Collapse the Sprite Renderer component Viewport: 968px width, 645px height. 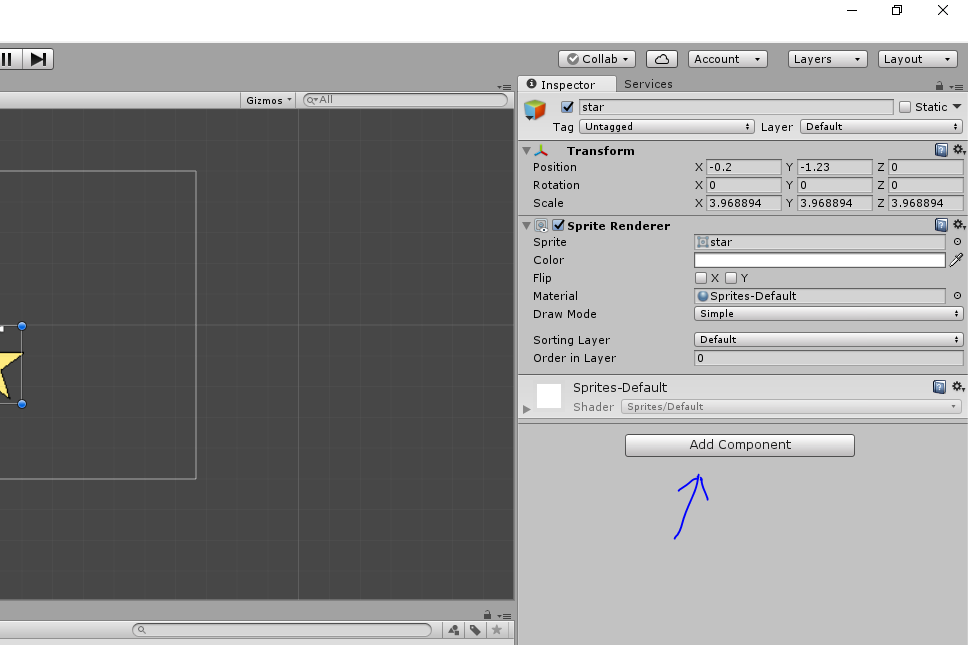click(x=527, y=226)
